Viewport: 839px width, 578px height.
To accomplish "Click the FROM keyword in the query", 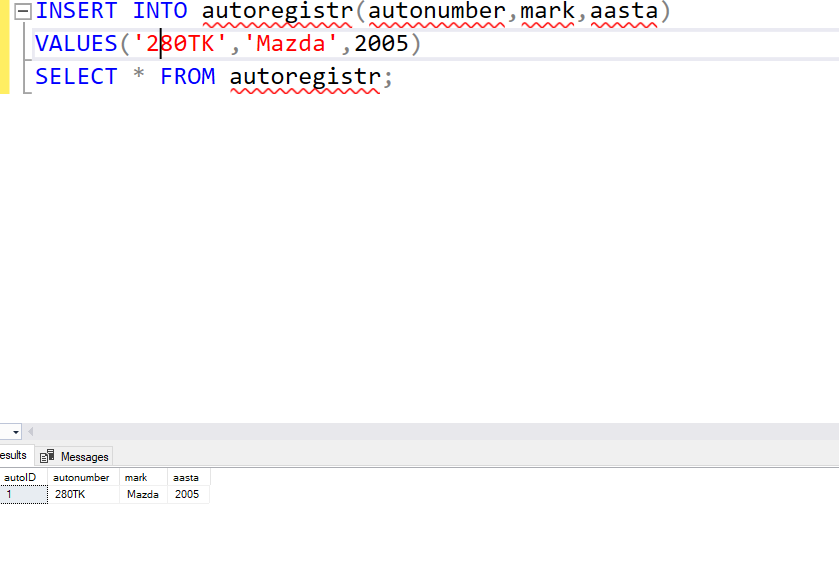I will point(188,77).
